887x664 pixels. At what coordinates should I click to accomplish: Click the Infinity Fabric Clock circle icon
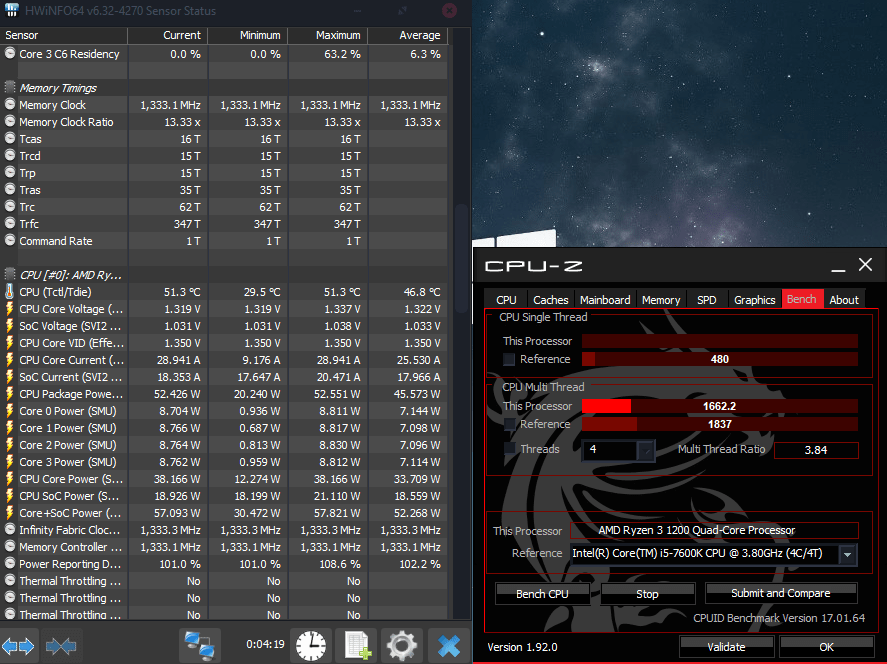pyautogui.click(x=10, y=529)
